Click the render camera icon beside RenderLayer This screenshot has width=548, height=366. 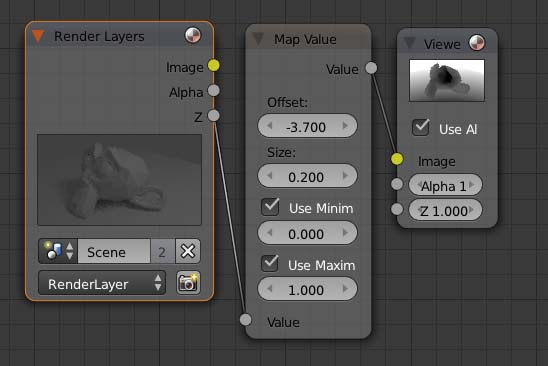pyautogui.click(x=188, y=282)
